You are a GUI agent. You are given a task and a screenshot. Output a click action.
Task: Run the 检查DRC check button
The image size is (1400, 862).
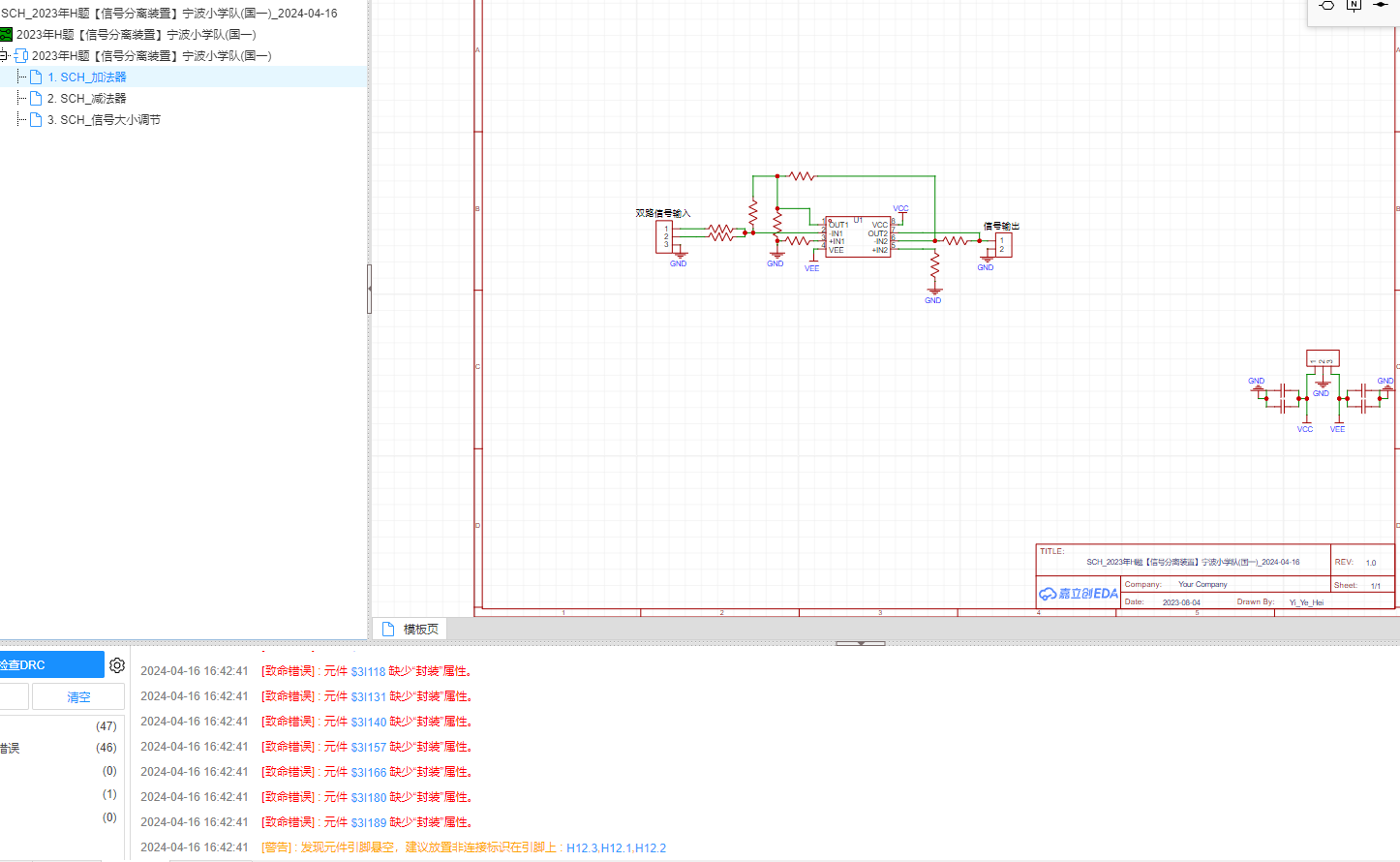point(48,665)
